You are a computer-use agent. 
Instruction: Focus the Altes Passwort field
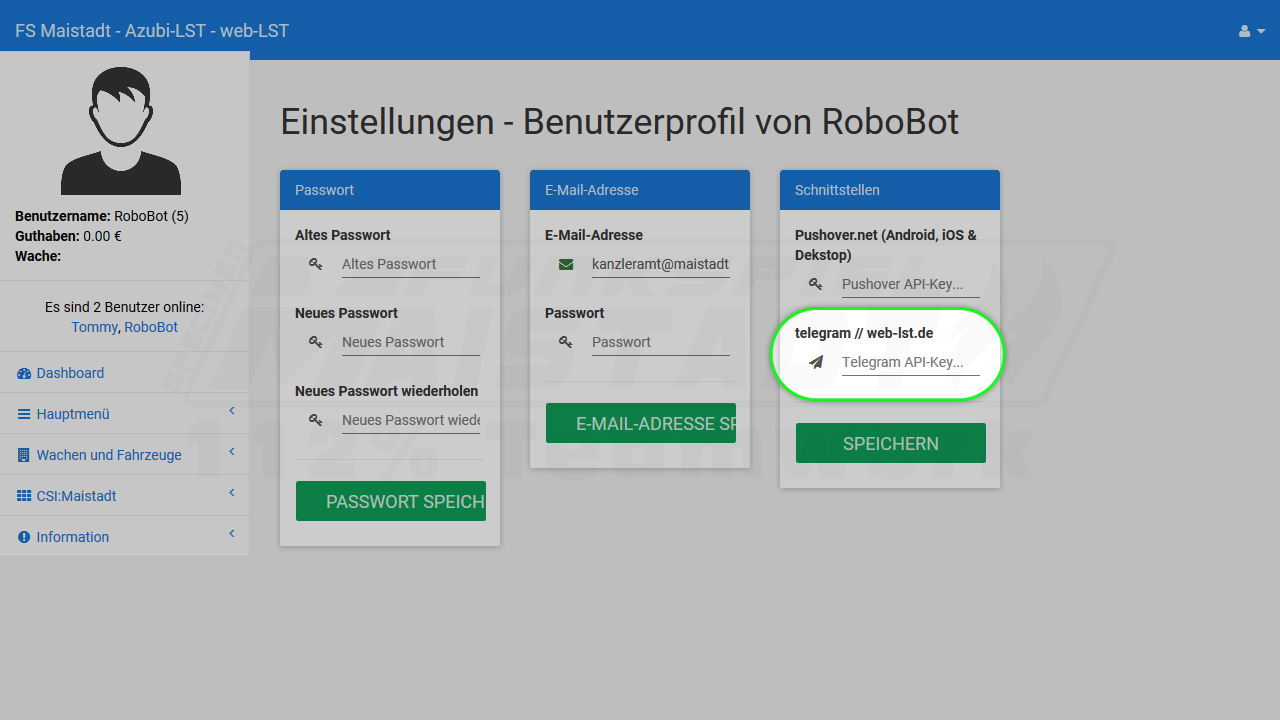point(411,264)
